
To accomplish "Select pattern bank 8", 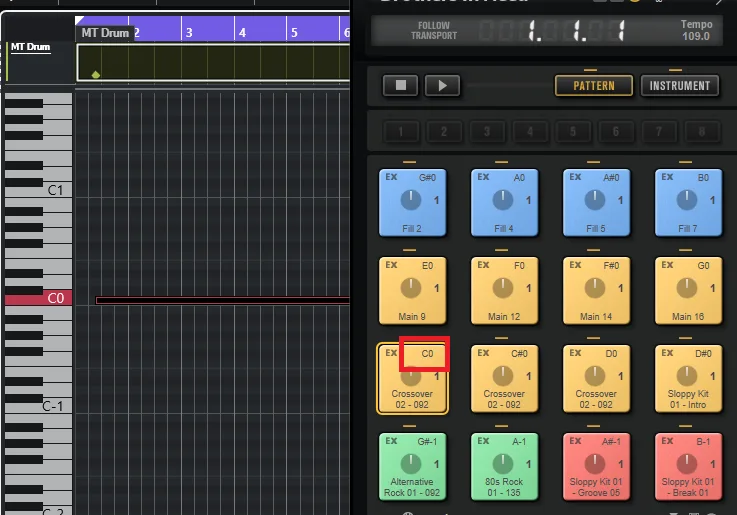I will pos(702,132).
